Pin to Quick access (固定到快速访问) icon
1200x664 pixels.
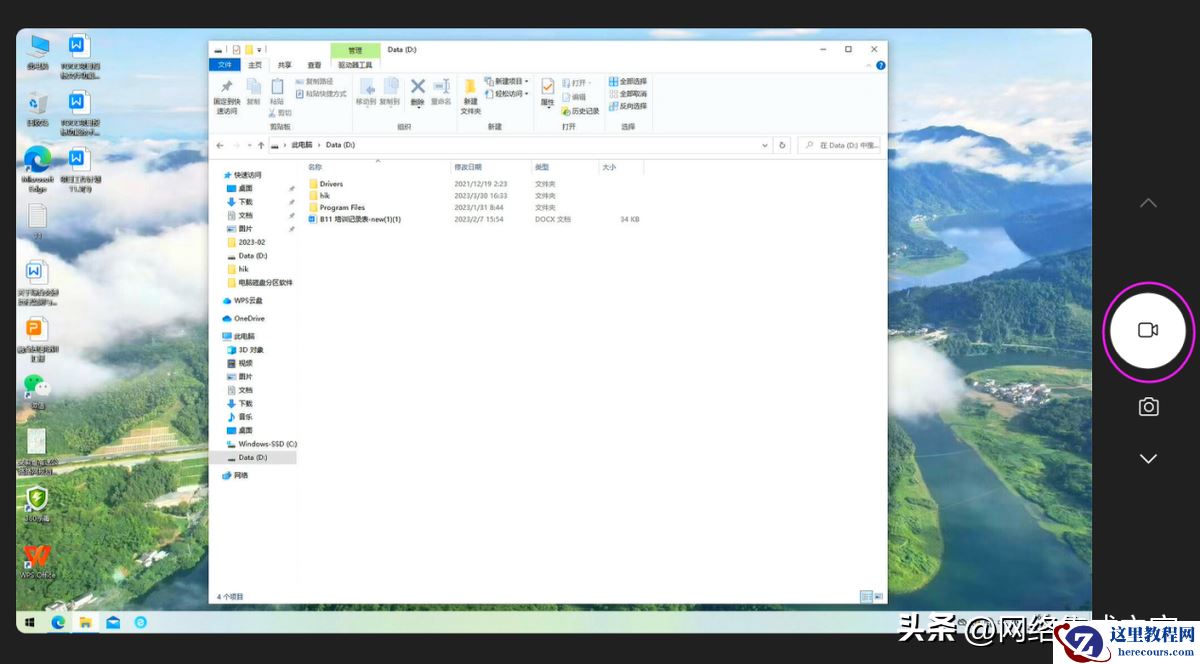pos(227,96)
